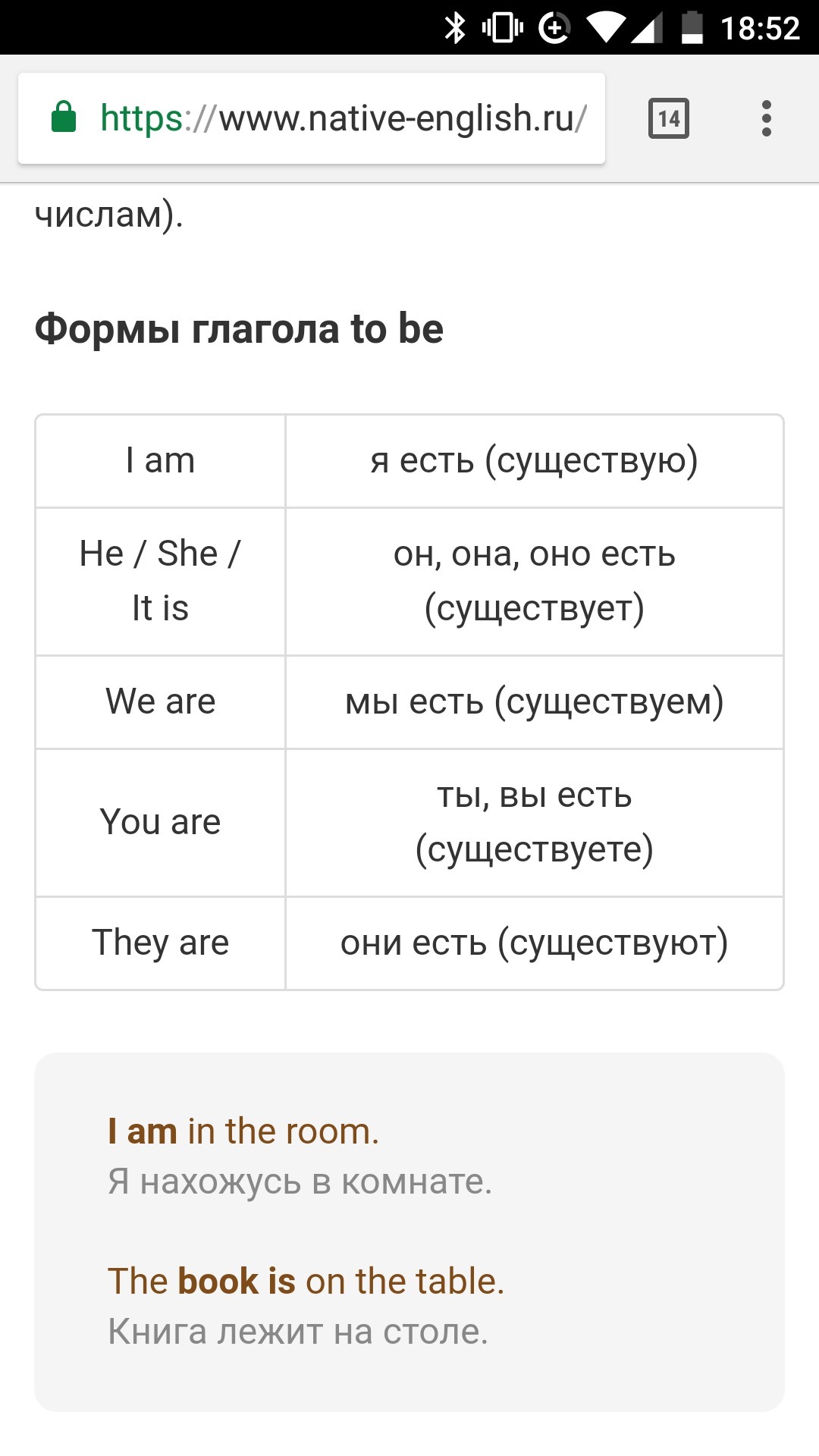Tap the Wi-Fi signal status icon
The width and height of the screenshot is (819, 1456).
[606, 28]
